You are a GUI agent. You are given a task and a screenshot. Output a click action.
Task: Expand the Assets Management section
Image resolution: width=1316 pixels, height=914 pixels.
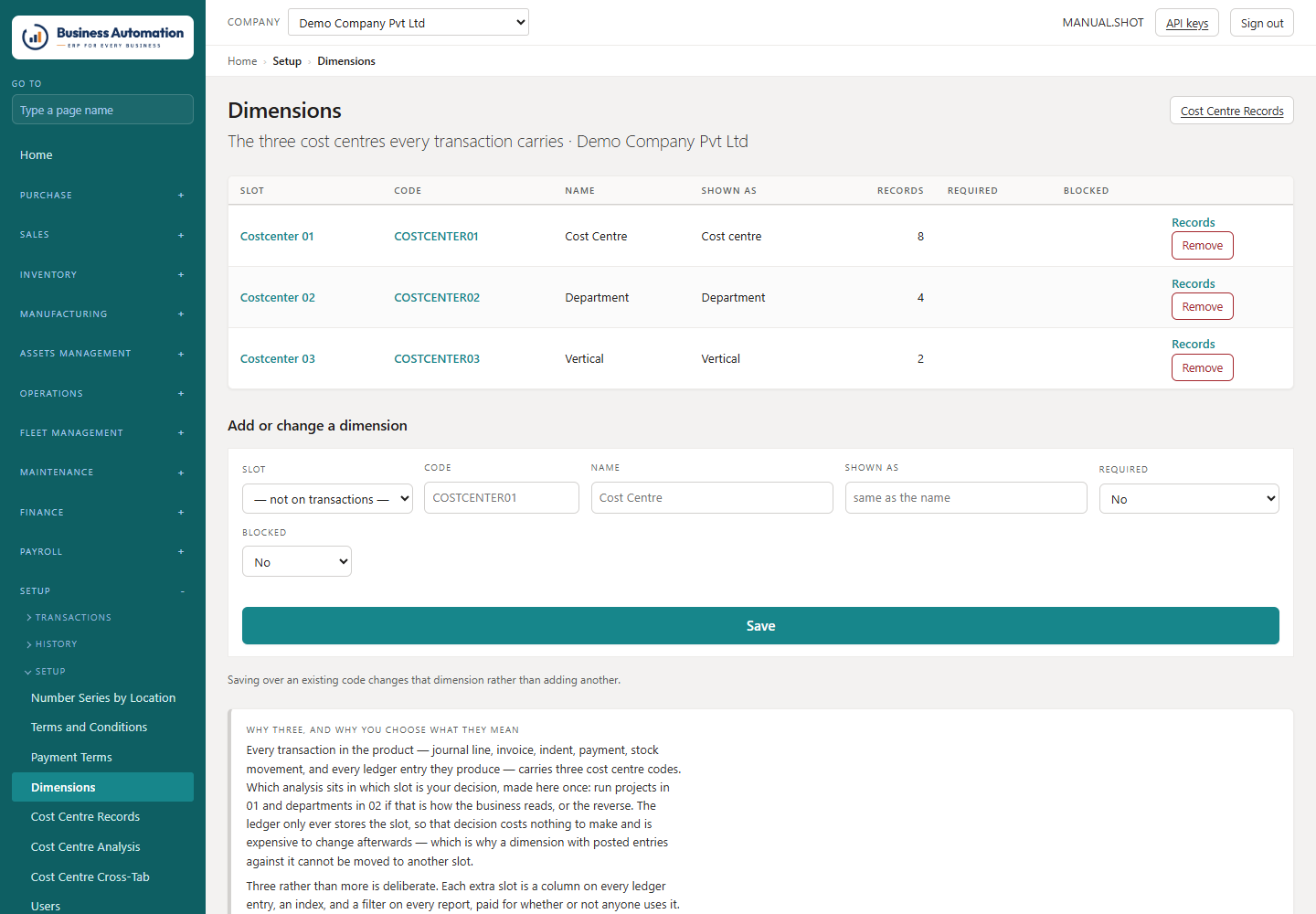[102, 354]
